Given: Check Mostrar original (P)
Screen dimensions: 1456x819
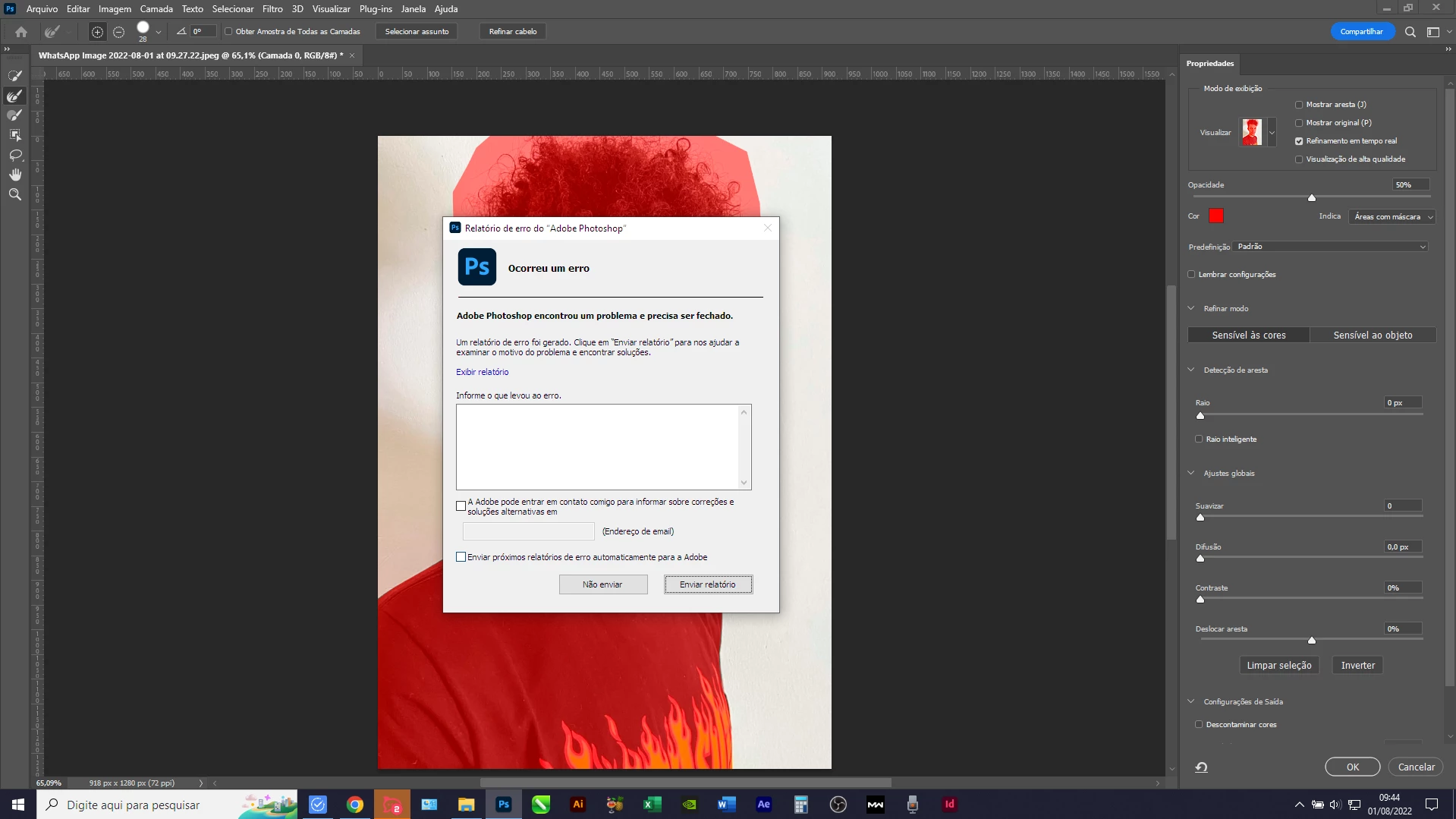Looking at the screenshot, I should click(1299, 123).
